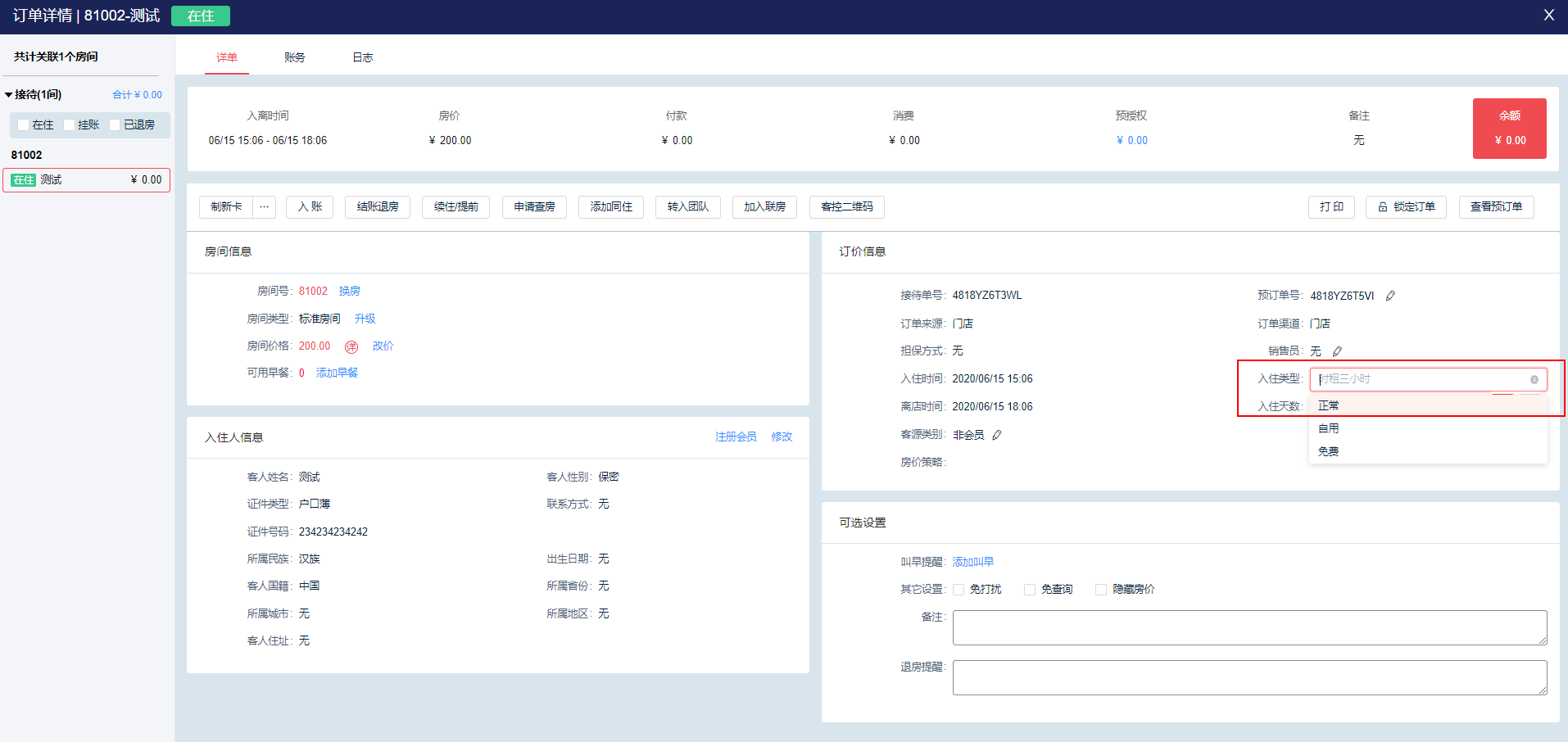
Task: Click the 加入联房 button
Action: (x=765, y=207)
